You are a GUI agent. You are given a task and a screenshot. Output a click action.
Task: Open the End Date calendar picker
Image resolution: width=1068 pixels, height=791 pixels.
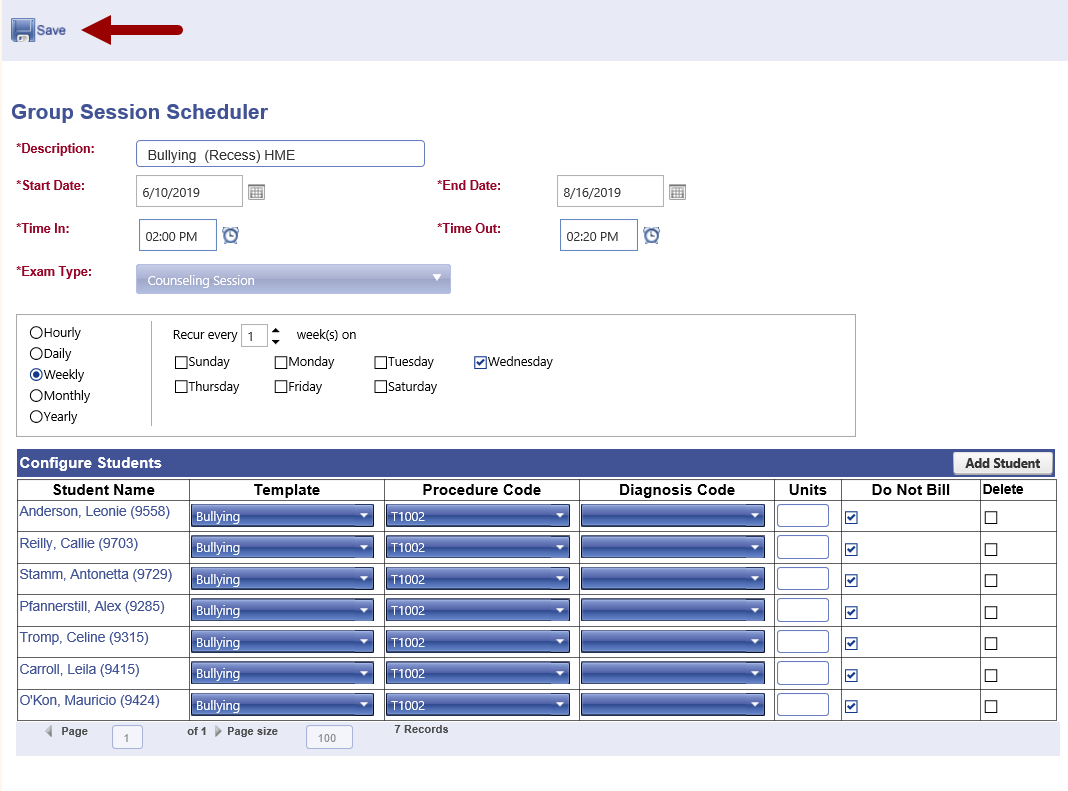tap(677, 191)
